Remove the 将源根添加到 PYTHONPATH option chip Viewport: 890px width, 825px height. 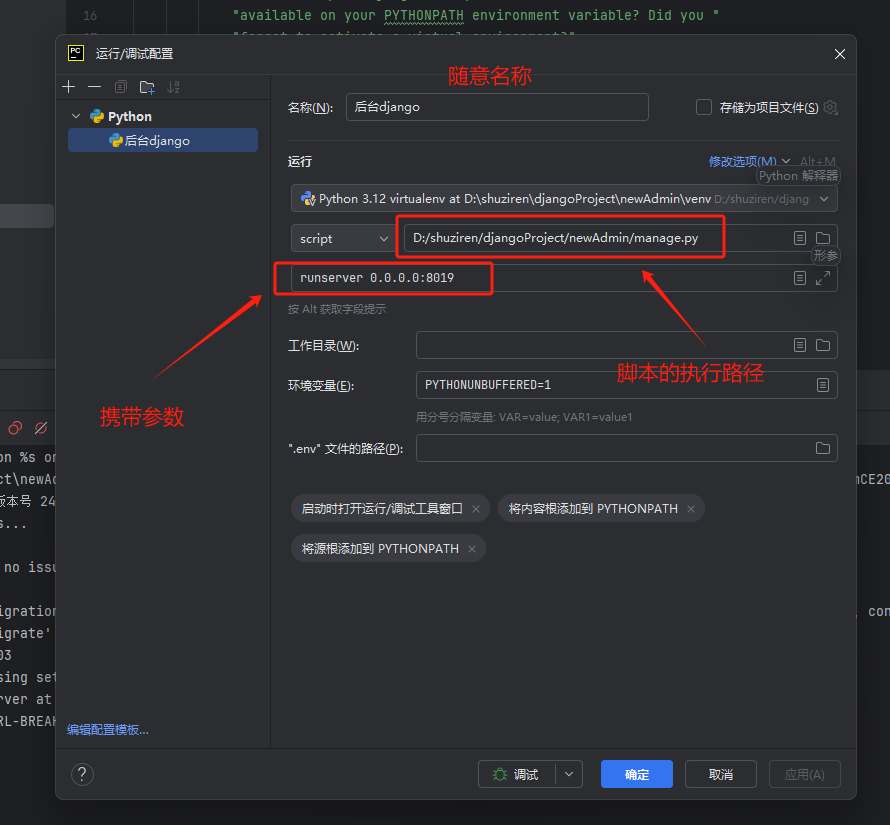click(471, 549)
